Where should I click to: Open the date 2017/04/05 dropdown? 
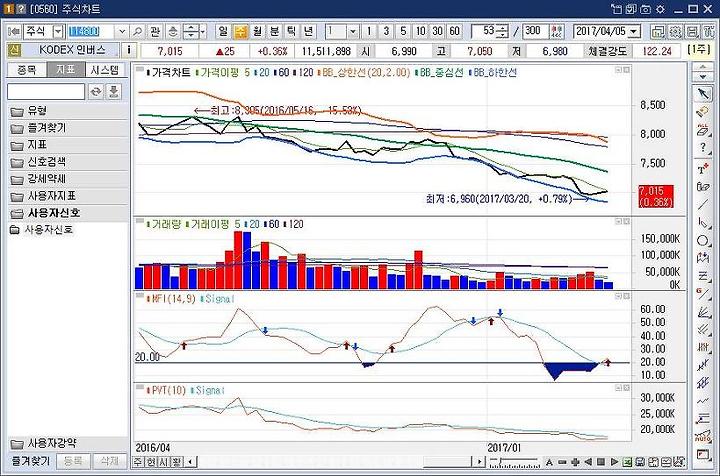(x=634, y=31)
